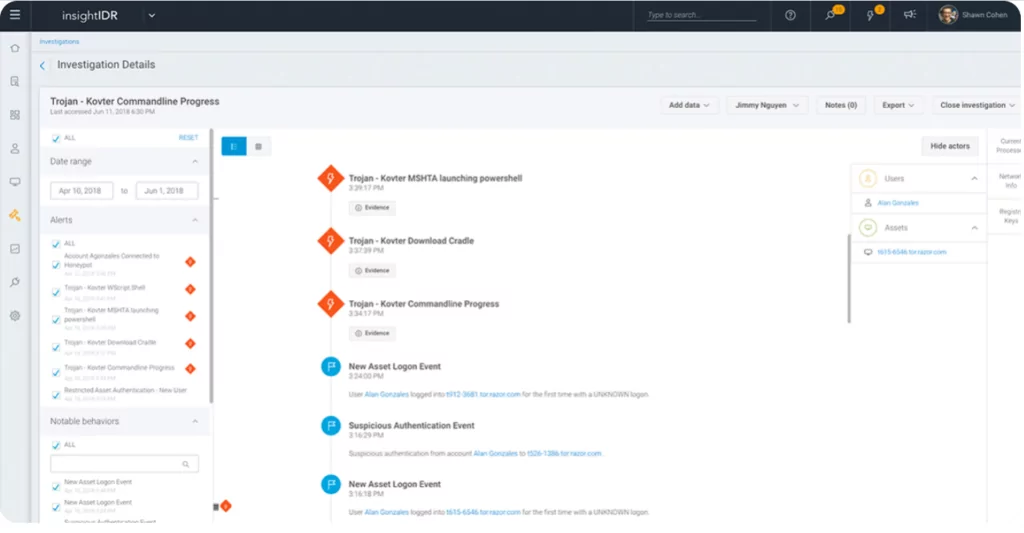Click the Assets actor circle icon

tap(868, 227)
